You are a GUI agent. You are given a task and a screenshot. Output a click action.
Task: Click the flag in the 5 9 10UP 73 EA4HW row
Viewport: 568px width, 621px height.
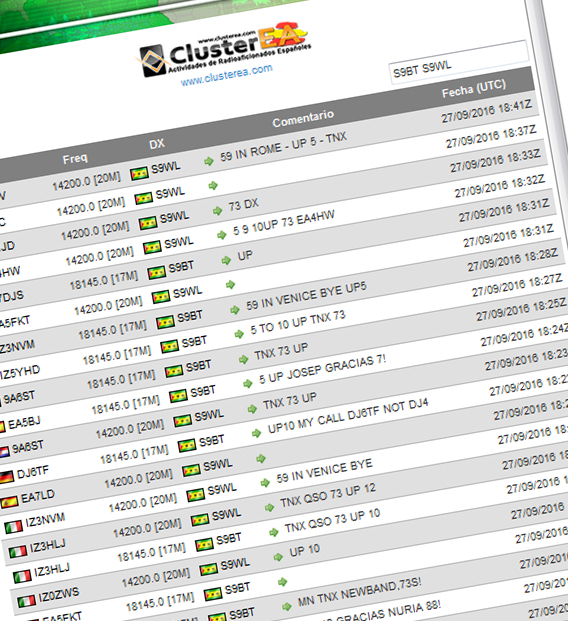(x=152, y=247)
